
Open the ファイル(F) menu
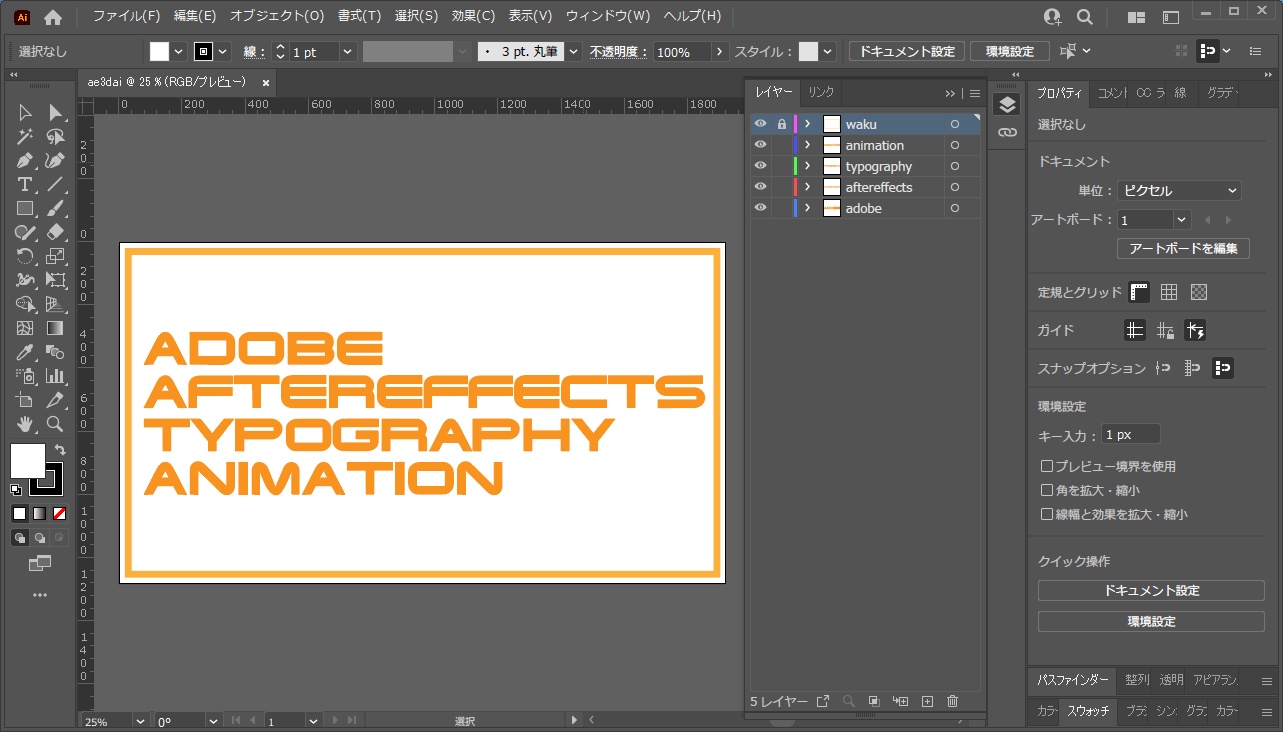tap(126, 16)
